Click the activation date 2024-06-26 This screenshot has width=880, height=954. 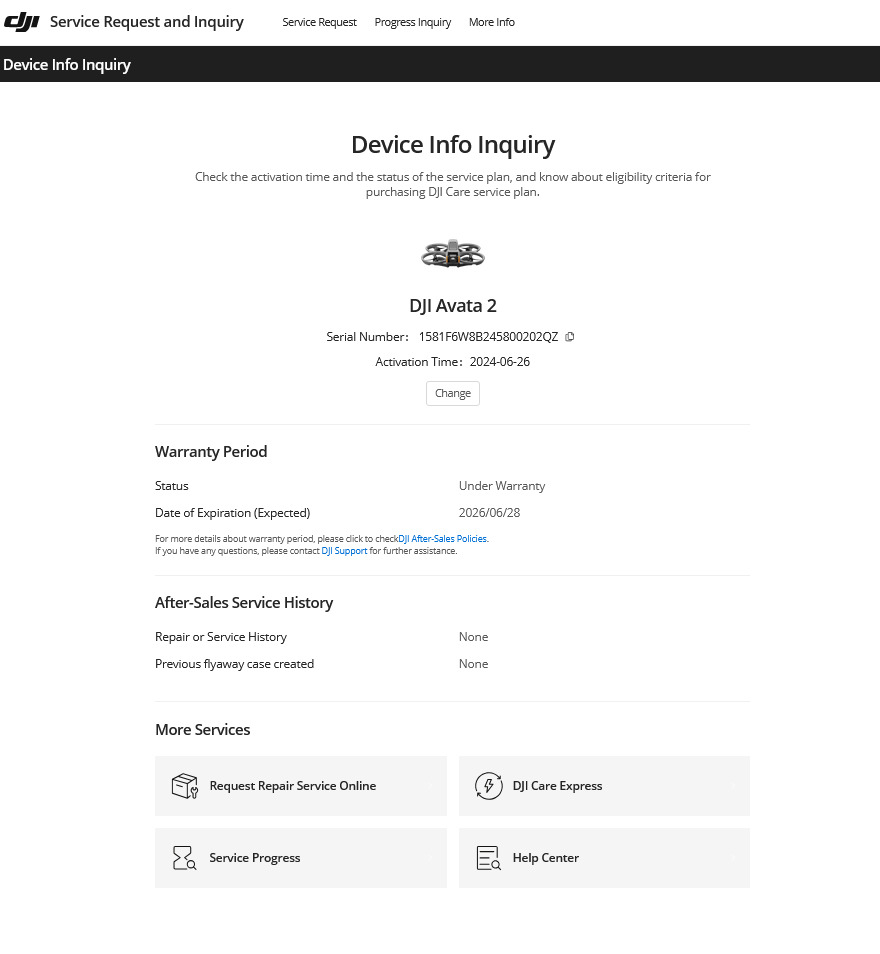[500, 361]
